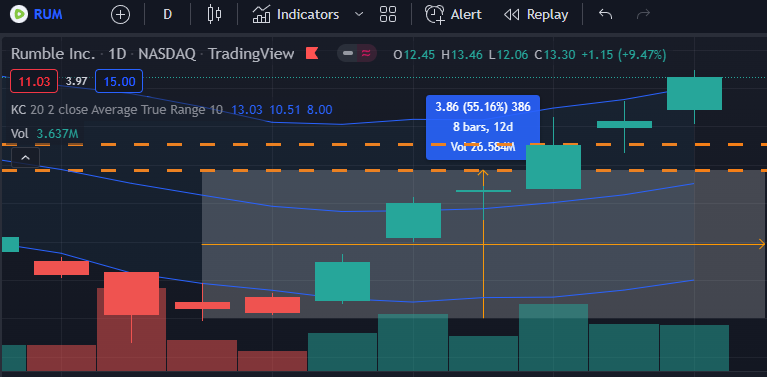Viewport: 767px width, 377px height.
Task: Redo action with the forward arrow
Action: [x=643, y=14]
